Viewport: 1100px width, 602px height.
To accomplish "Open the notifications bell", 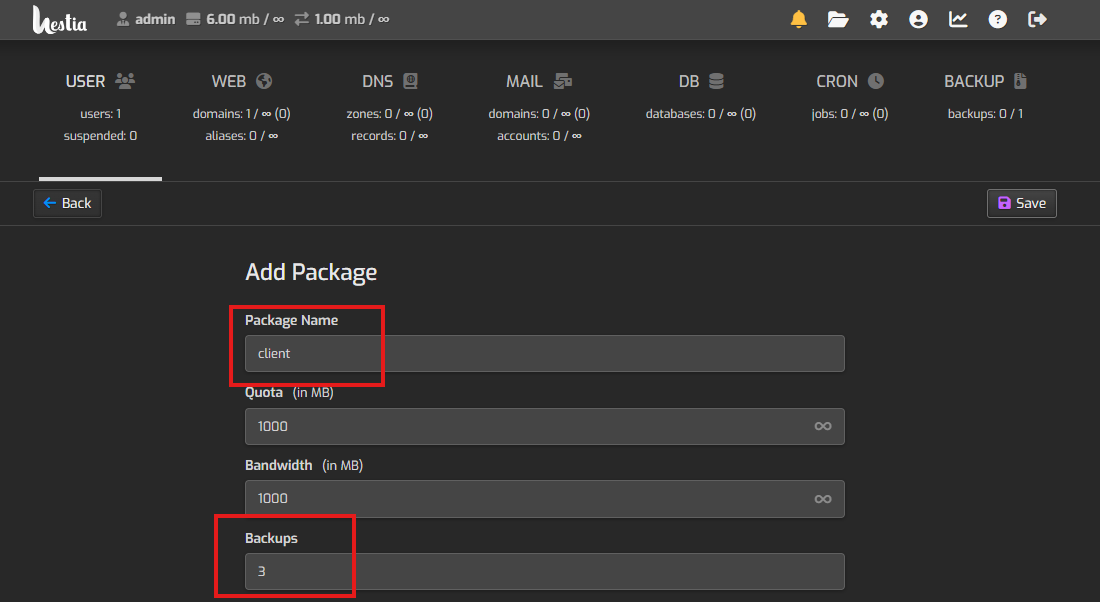I will click(x=798, y=20).
